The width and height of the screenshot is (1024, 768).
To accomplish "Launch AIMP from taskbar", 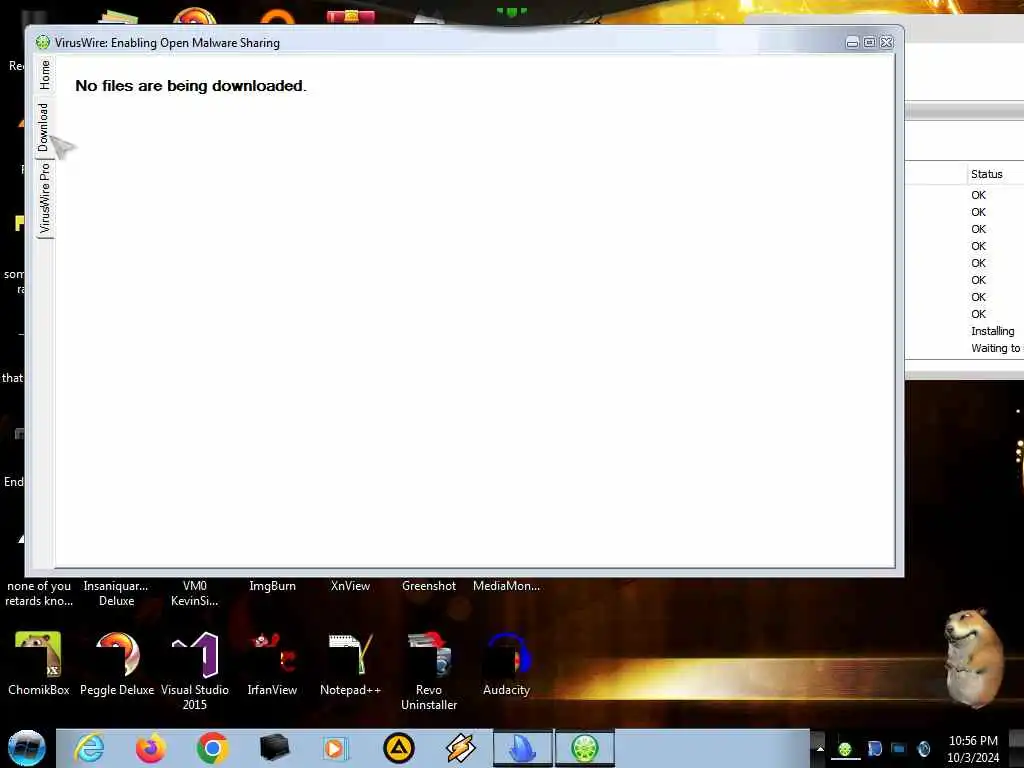I will pyautogui.click(x=398, y=748).
